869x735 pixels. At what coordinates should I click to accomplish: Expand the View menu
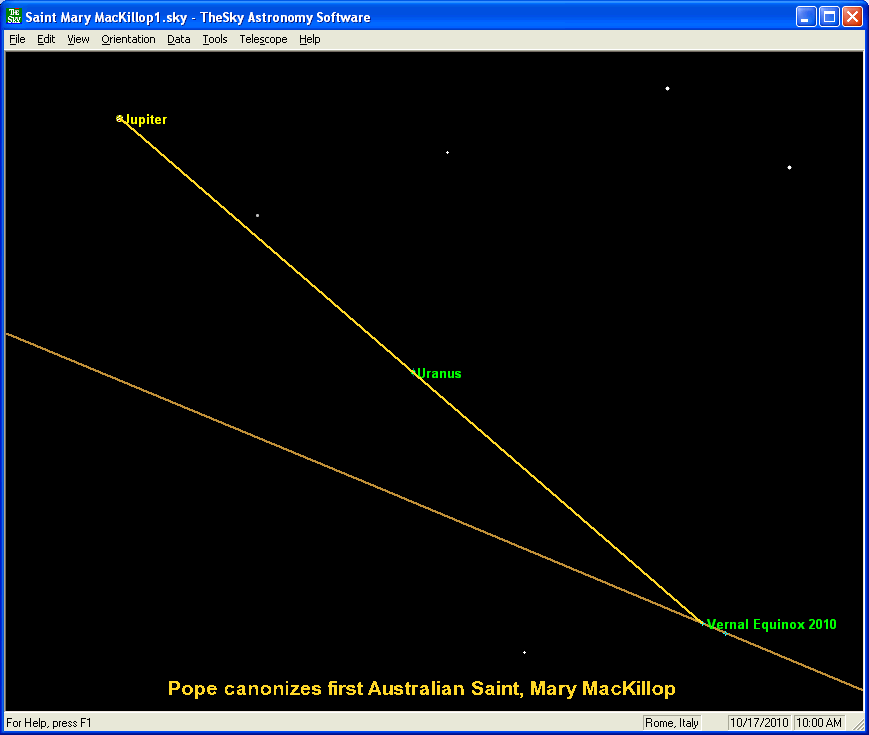coord(78,39)
